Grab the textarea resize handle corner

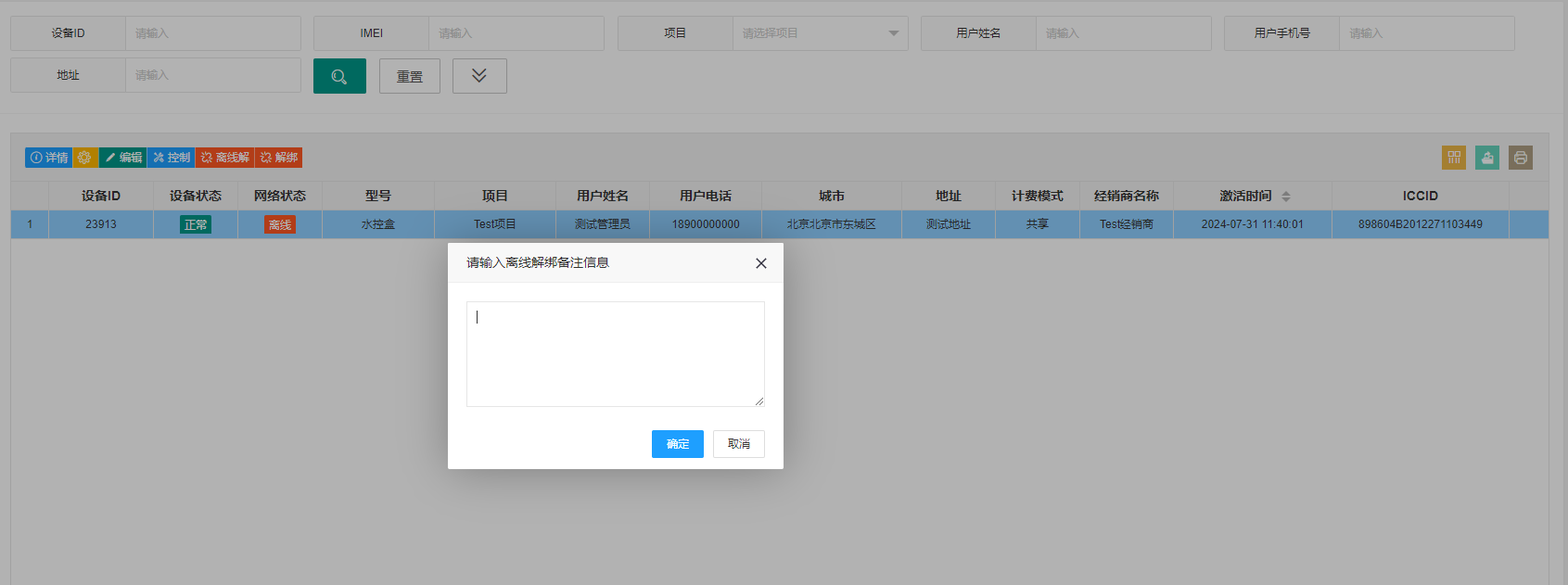pos(759,401)
